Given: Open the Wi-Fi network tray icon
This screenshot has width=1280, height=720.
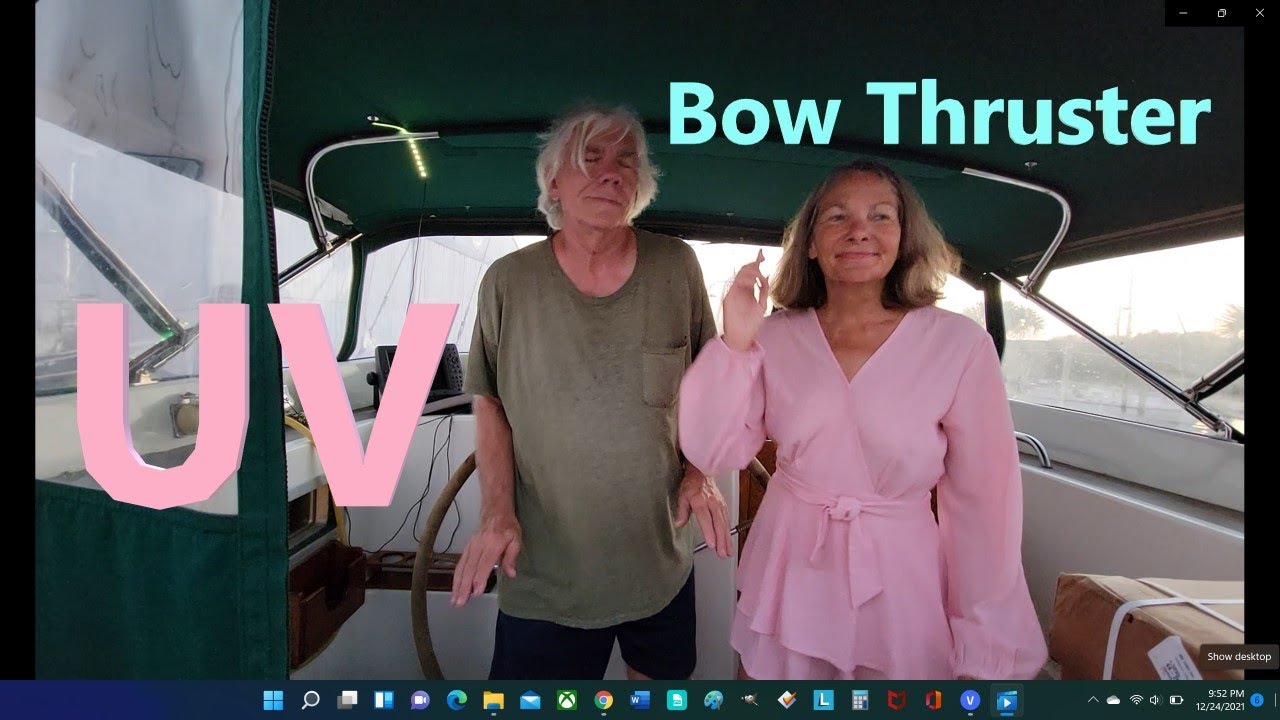Looking at the screenshot, I should (x=1136, y=700).
